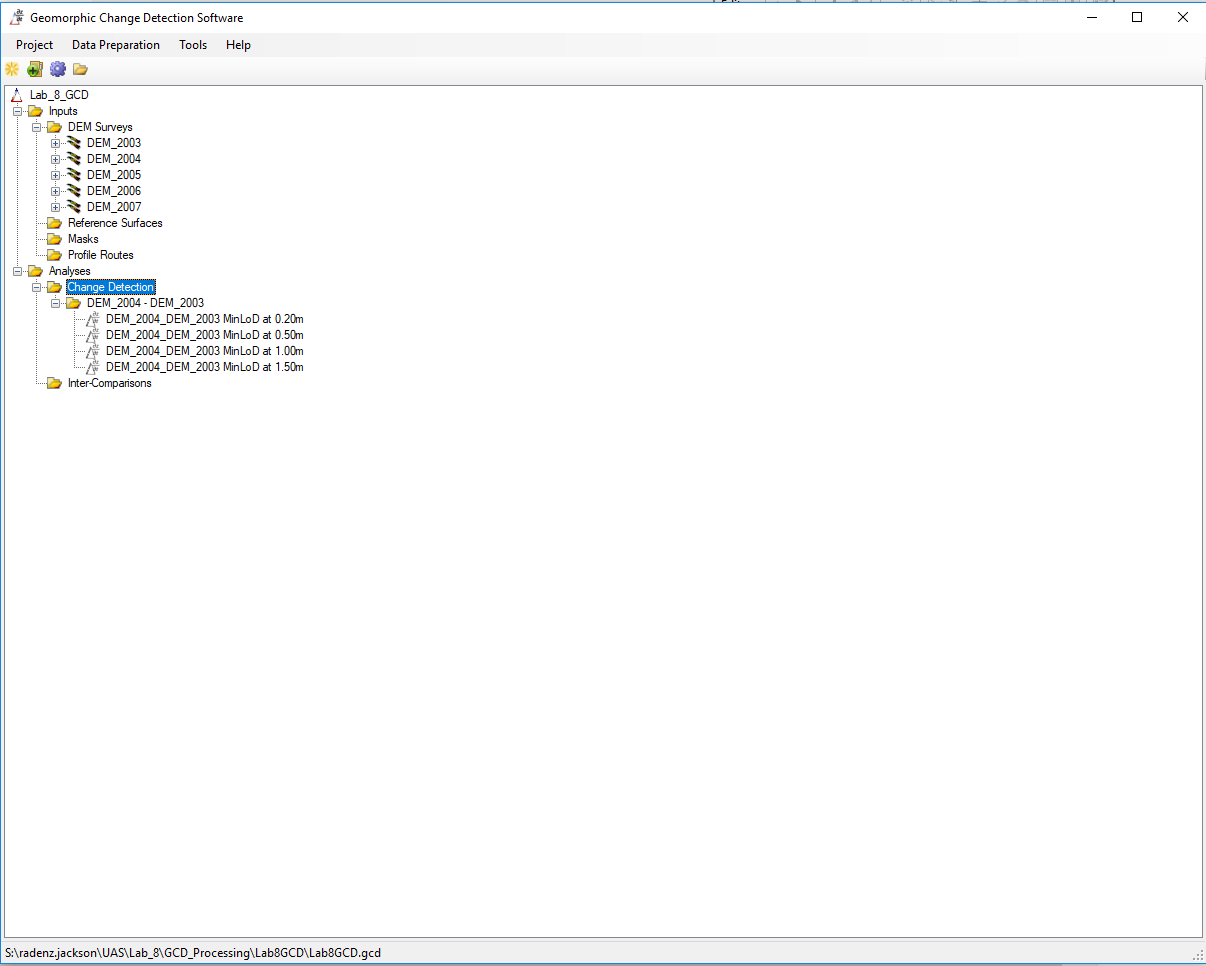The height and width of the screenshot is (966, 1206).
Task: Collapse the Inputs tree node
Action: (17, 111)
